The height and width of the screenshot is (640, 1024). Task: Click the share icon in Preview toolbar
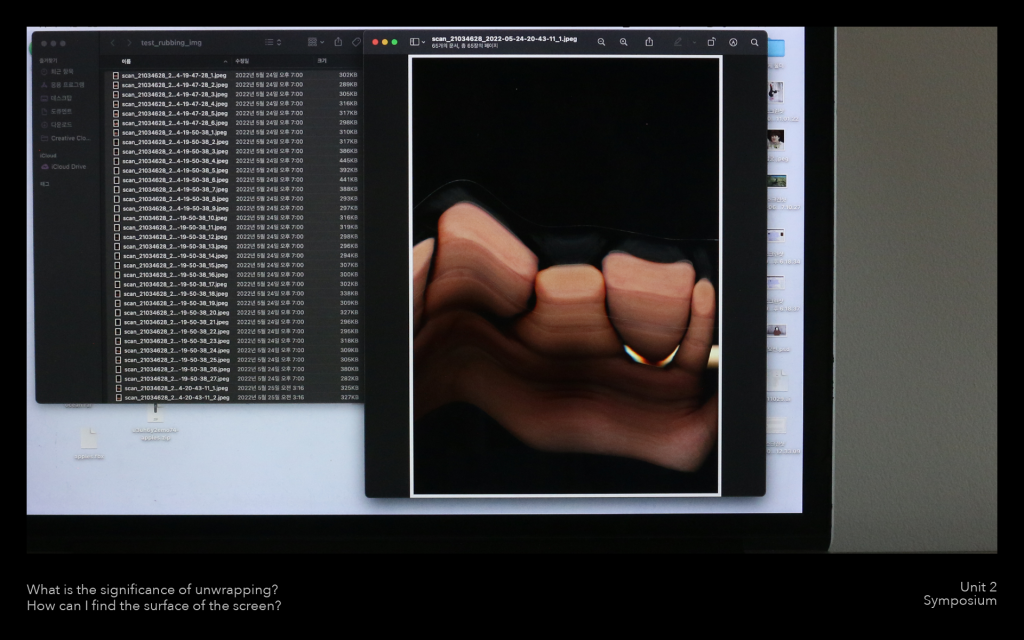coord(650,42)
